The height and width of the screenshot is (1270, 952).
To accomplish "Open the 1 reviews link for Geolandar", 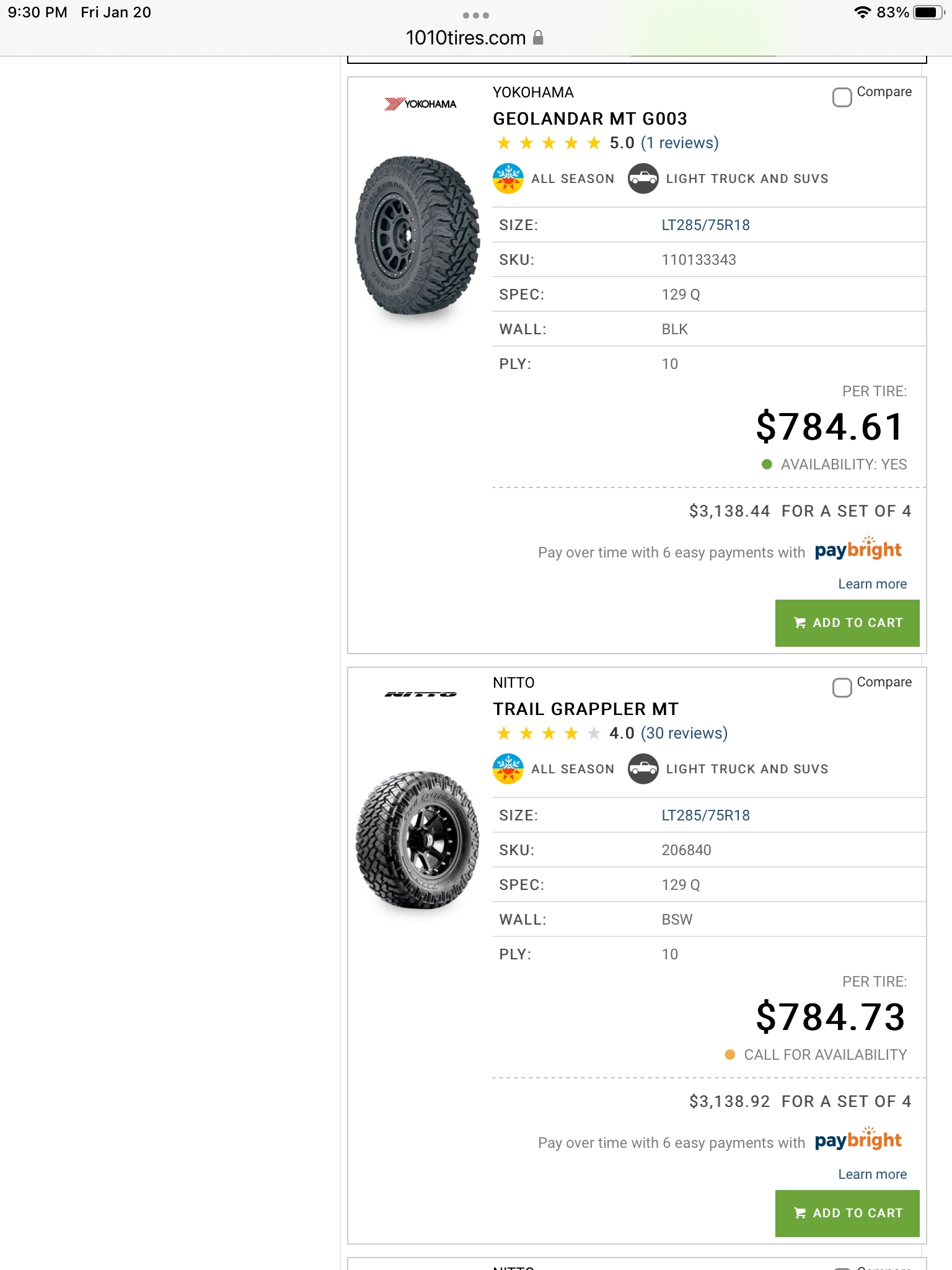I will point(679,143).
